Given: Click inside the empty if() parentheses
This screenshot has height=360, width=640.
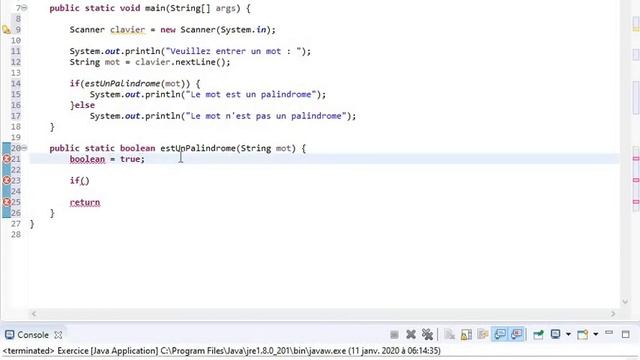Looking at the screenshot, I should pyautogui.click(x=84, y=181).
